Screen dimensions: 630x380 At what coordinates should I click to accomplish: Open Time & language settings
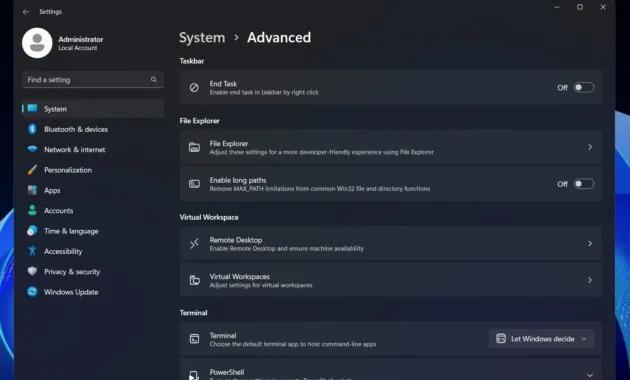[93, 231]
